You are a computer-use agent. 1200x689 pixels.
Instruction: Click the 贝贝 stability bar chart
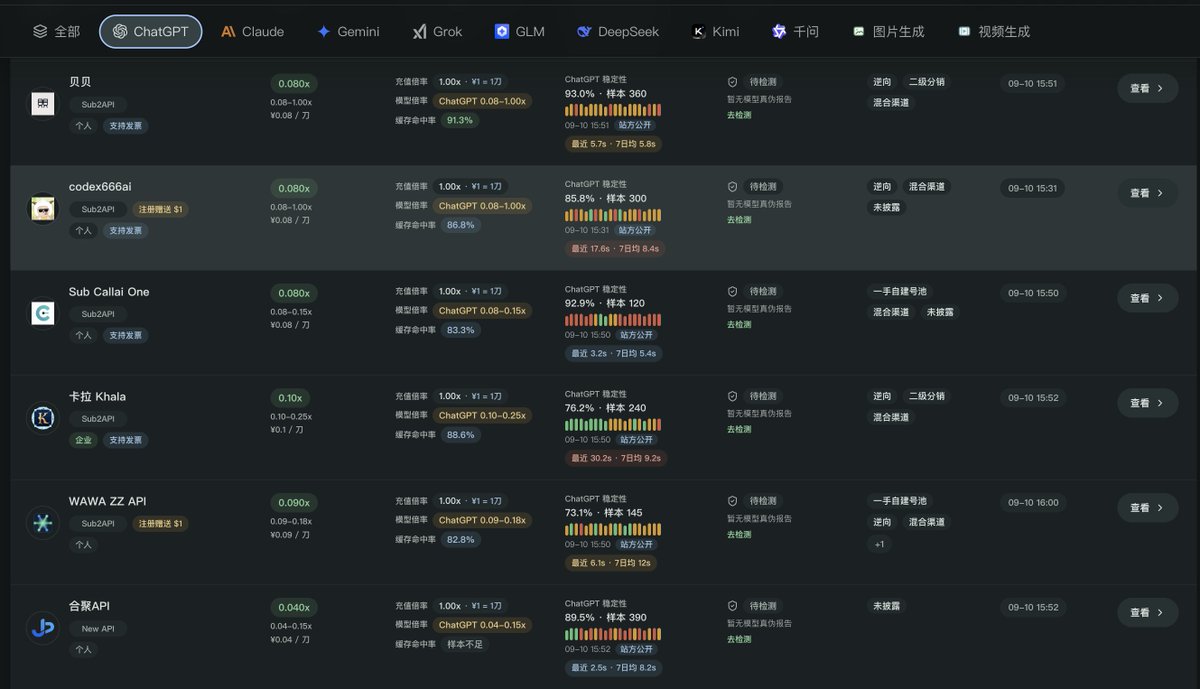[x=613, y=110]
